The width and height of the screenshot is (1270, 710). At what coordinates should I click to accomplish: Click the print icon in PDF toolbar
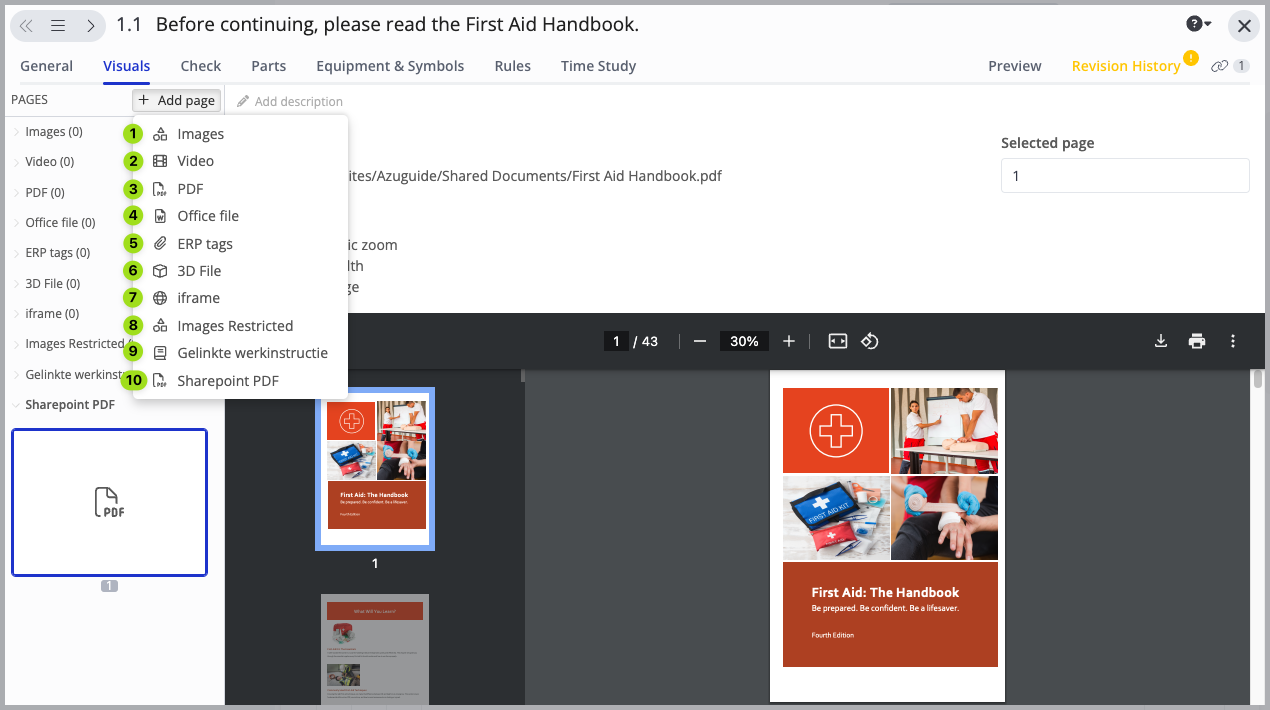click(x=1197, y=341)
